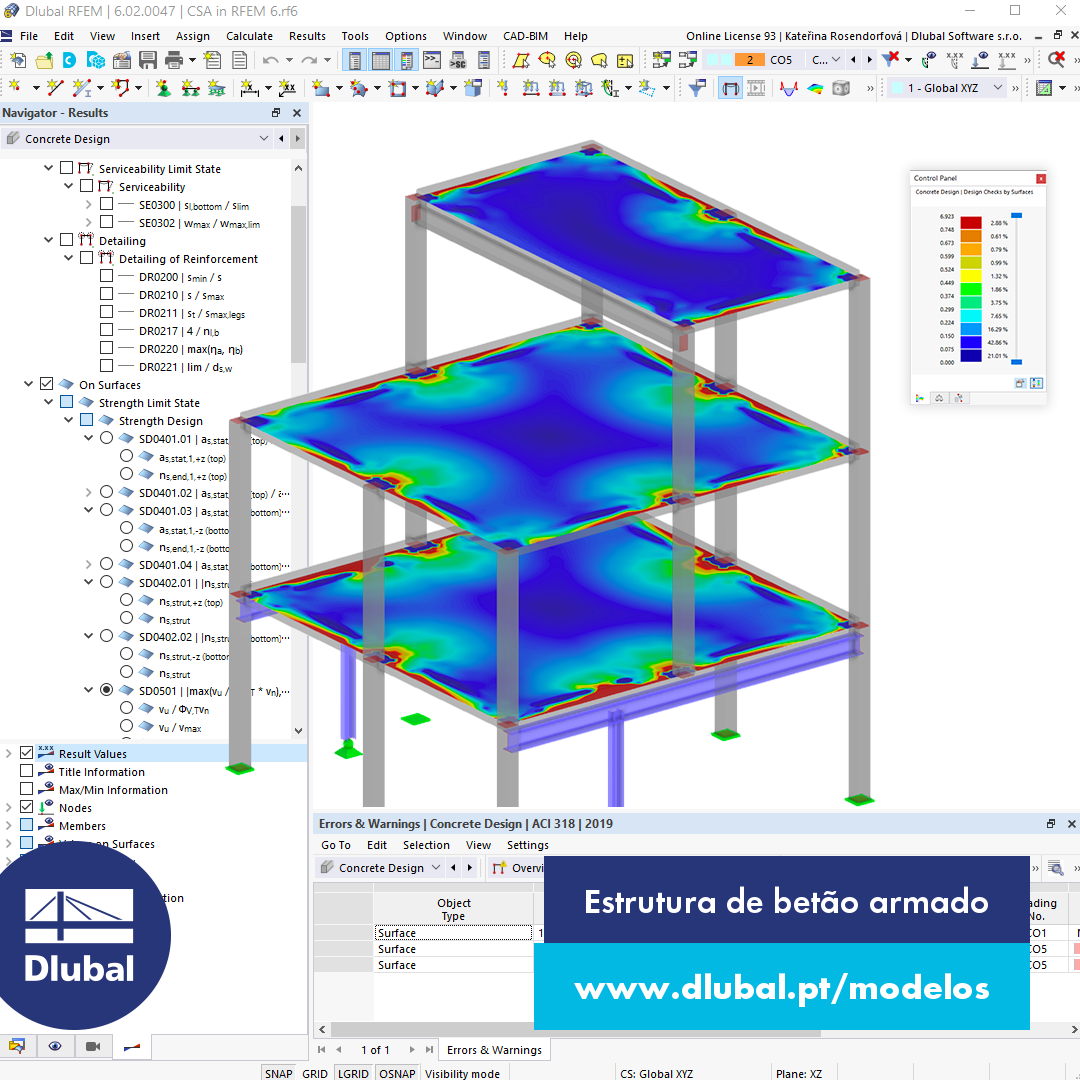This screenshot has width=1080, height=1080.
Task: Click Selection in Errors panel menu
Action: (426, 845)
